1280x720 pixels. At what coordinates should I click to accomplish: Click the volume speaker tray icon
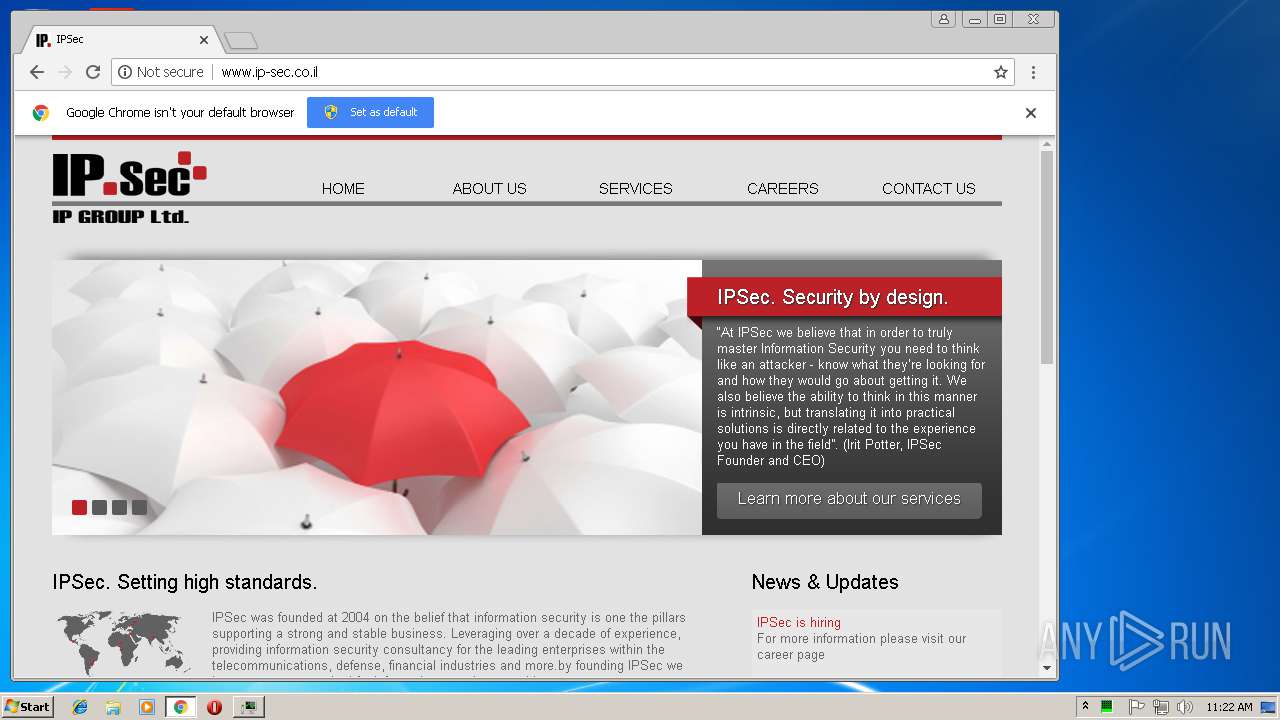click(x=1184, y=707)
